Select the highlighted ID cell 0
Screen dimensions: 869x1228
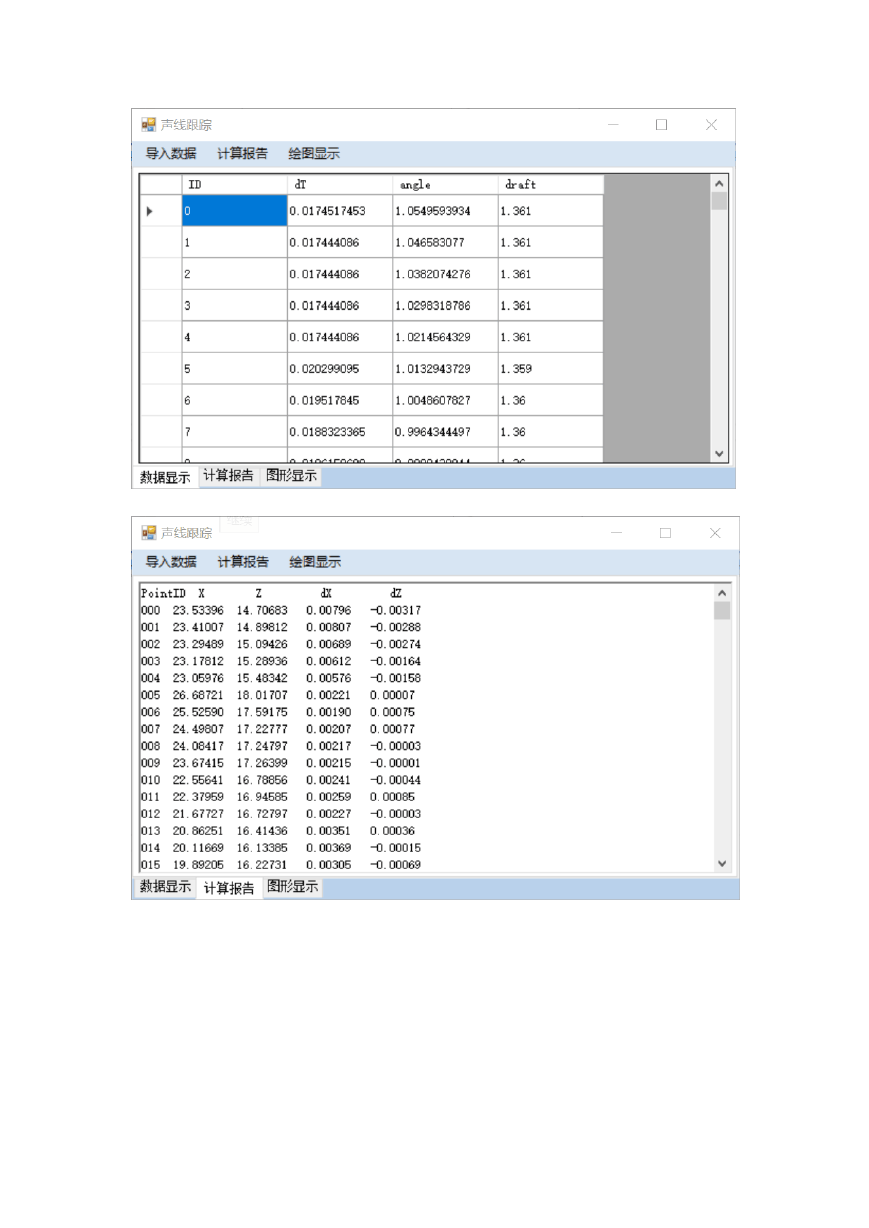click(x=234, y=211)
